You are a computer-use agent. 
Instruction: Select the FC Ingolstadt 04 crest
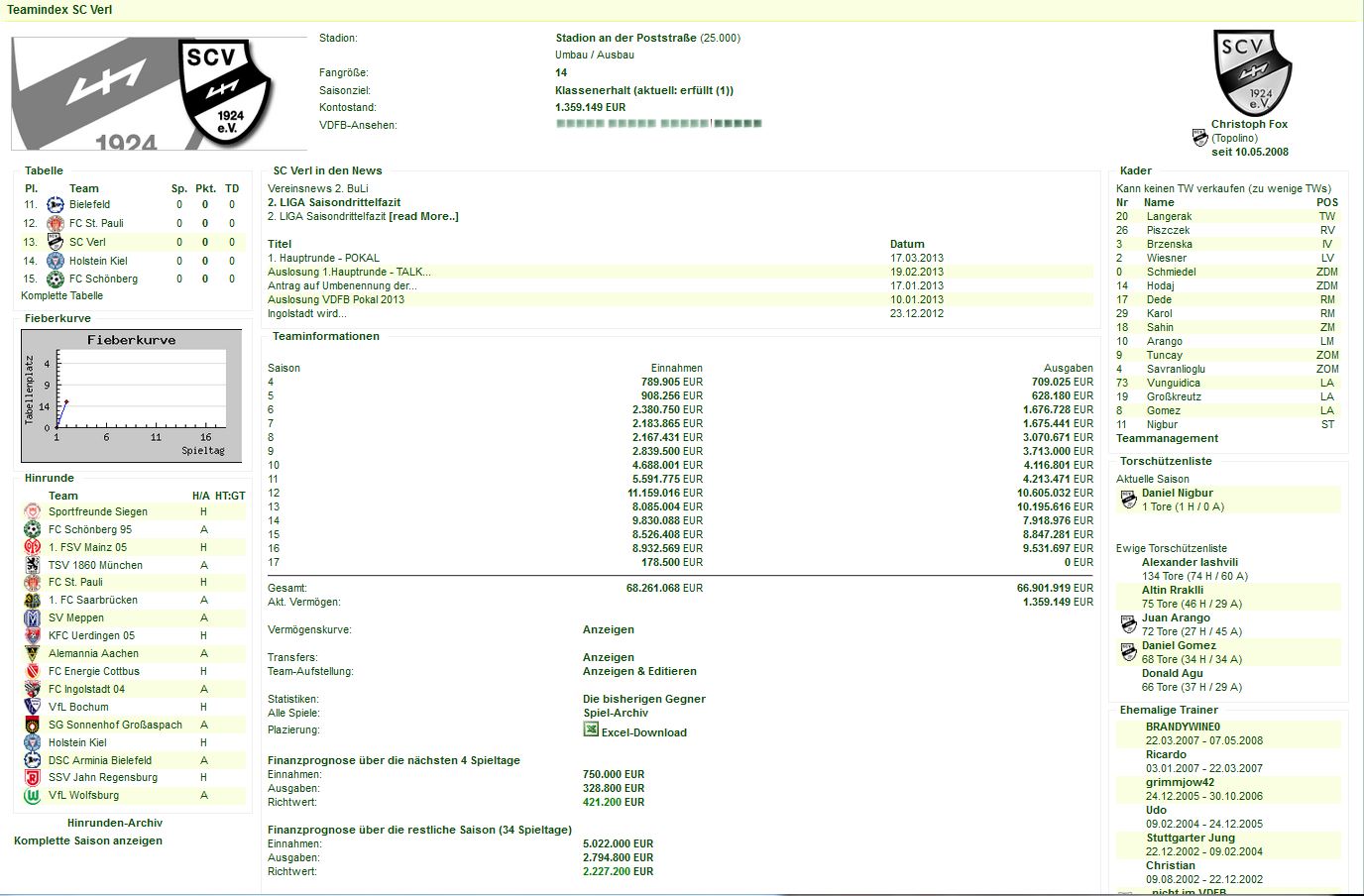pos(32,690)
